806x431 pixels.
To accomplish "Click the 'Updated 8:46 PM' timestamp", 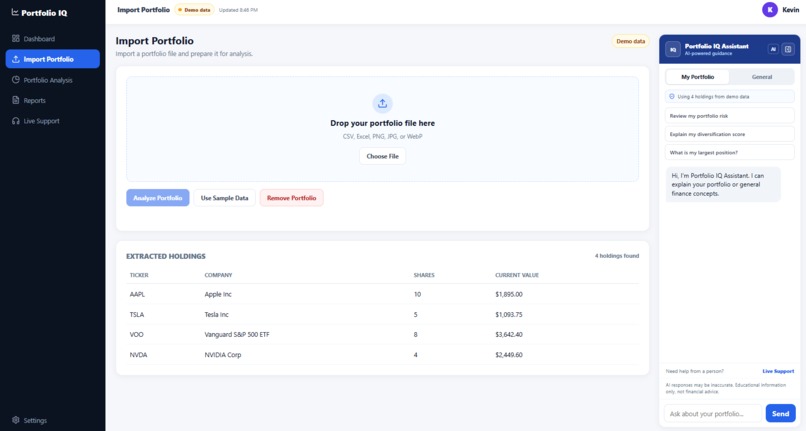I will pyautogui.click(x=238, y=10).
